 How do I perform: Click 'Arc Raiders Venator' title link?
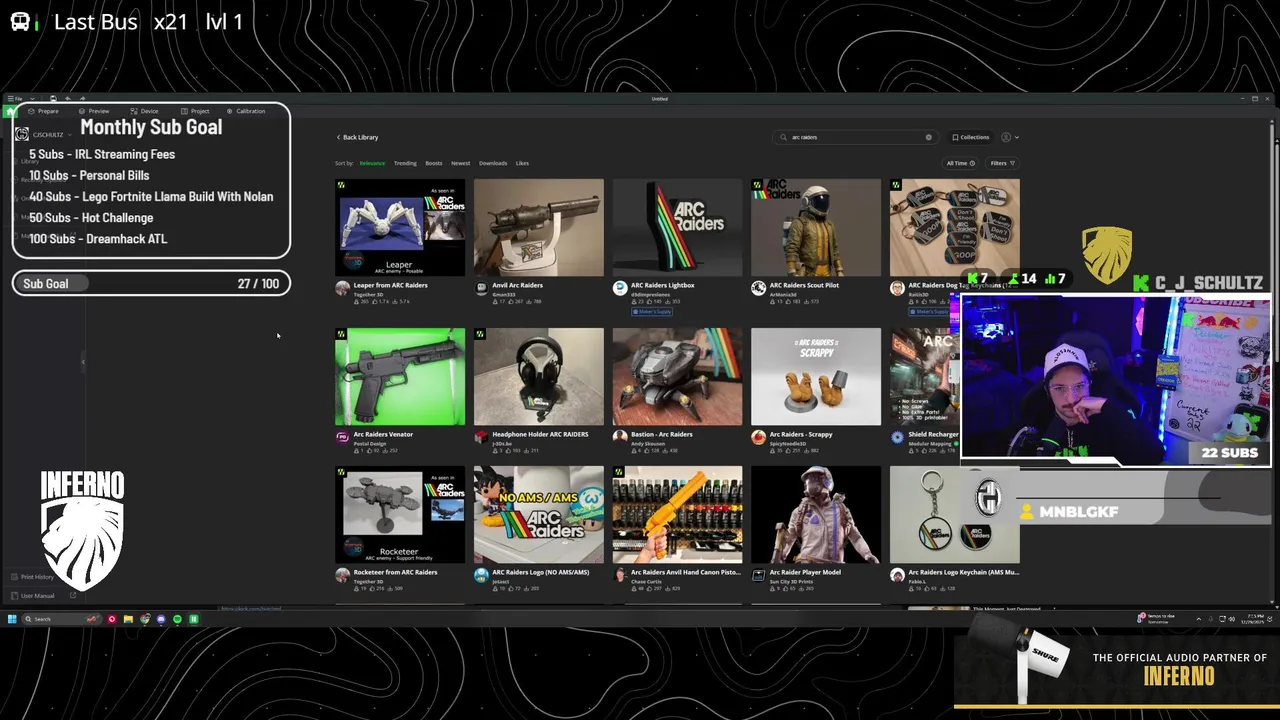(x=383, y=434)
